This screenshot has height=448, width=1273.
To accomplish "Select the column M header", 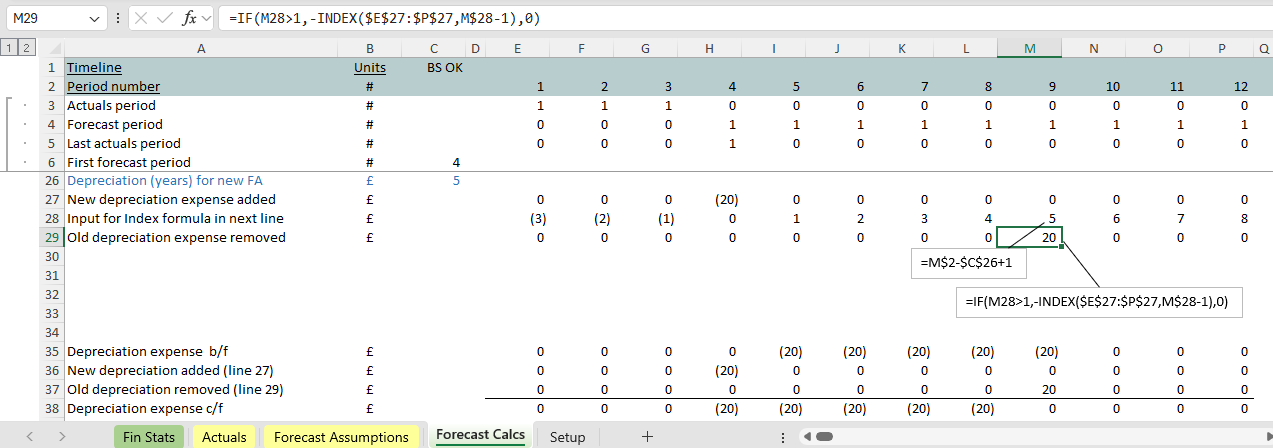I will (1029, 48).
